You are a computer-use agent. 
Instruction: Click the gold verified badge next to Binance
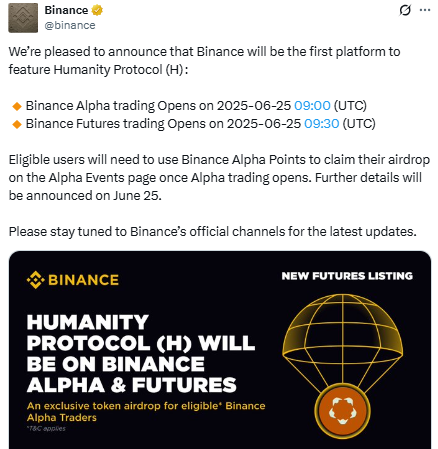pos(97,10)
